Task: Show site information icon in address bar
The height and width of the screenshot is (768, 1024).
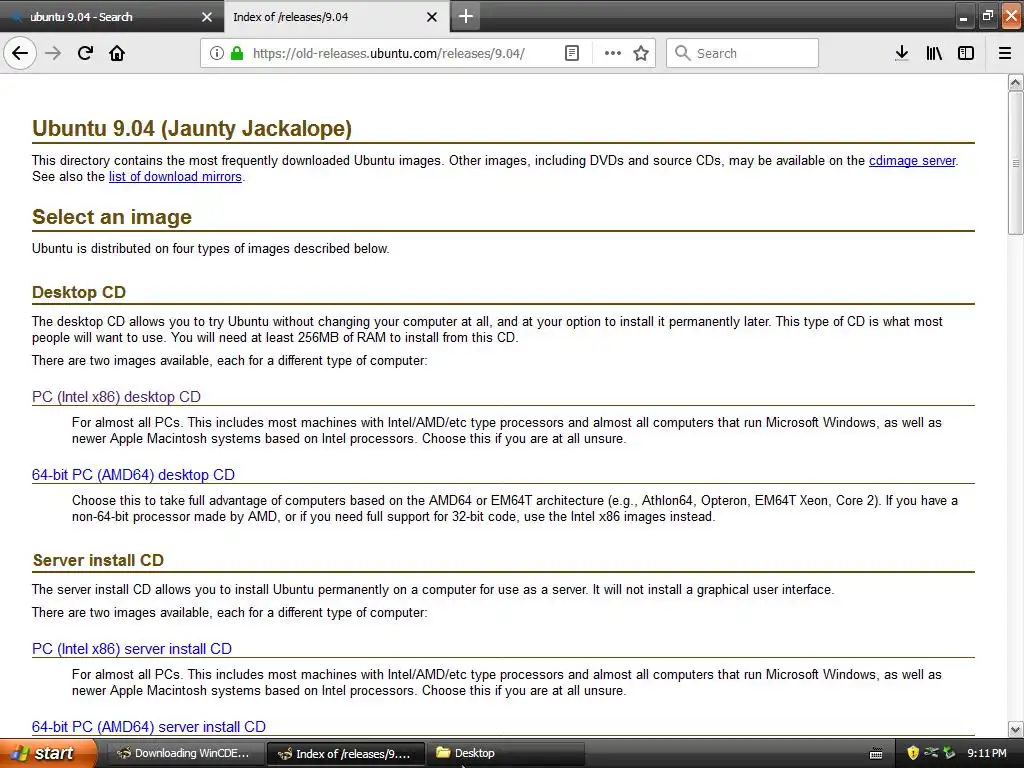Action: [217, 53]
